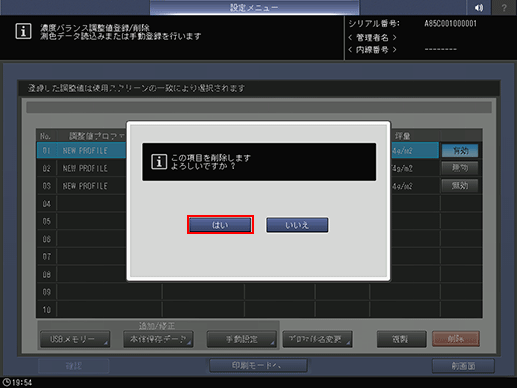
Task: Open the 本体保存データ option
Action: (158, 339)
